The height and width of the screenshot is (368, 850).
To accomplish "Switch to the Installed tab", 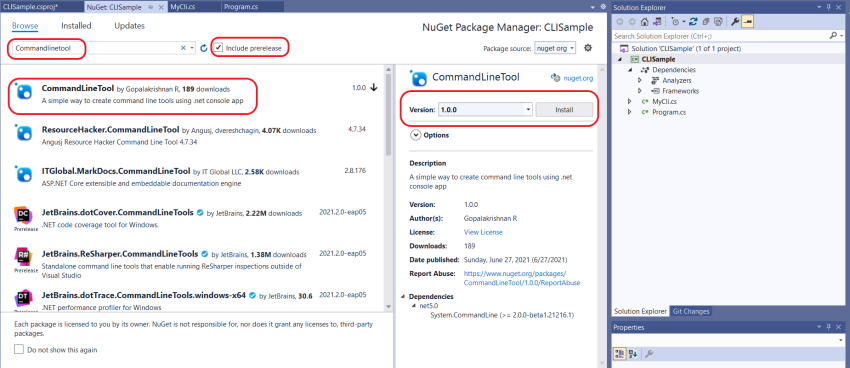I will [76, 25].
